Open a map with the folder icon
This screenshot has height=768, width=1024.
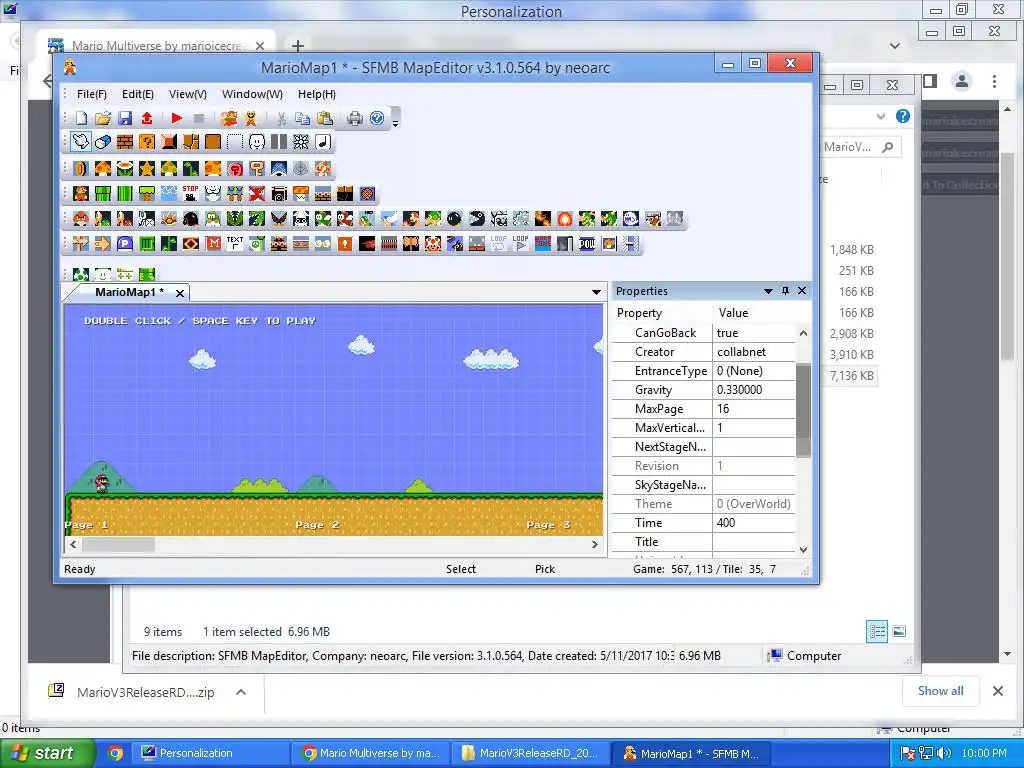tap(103, 118)
